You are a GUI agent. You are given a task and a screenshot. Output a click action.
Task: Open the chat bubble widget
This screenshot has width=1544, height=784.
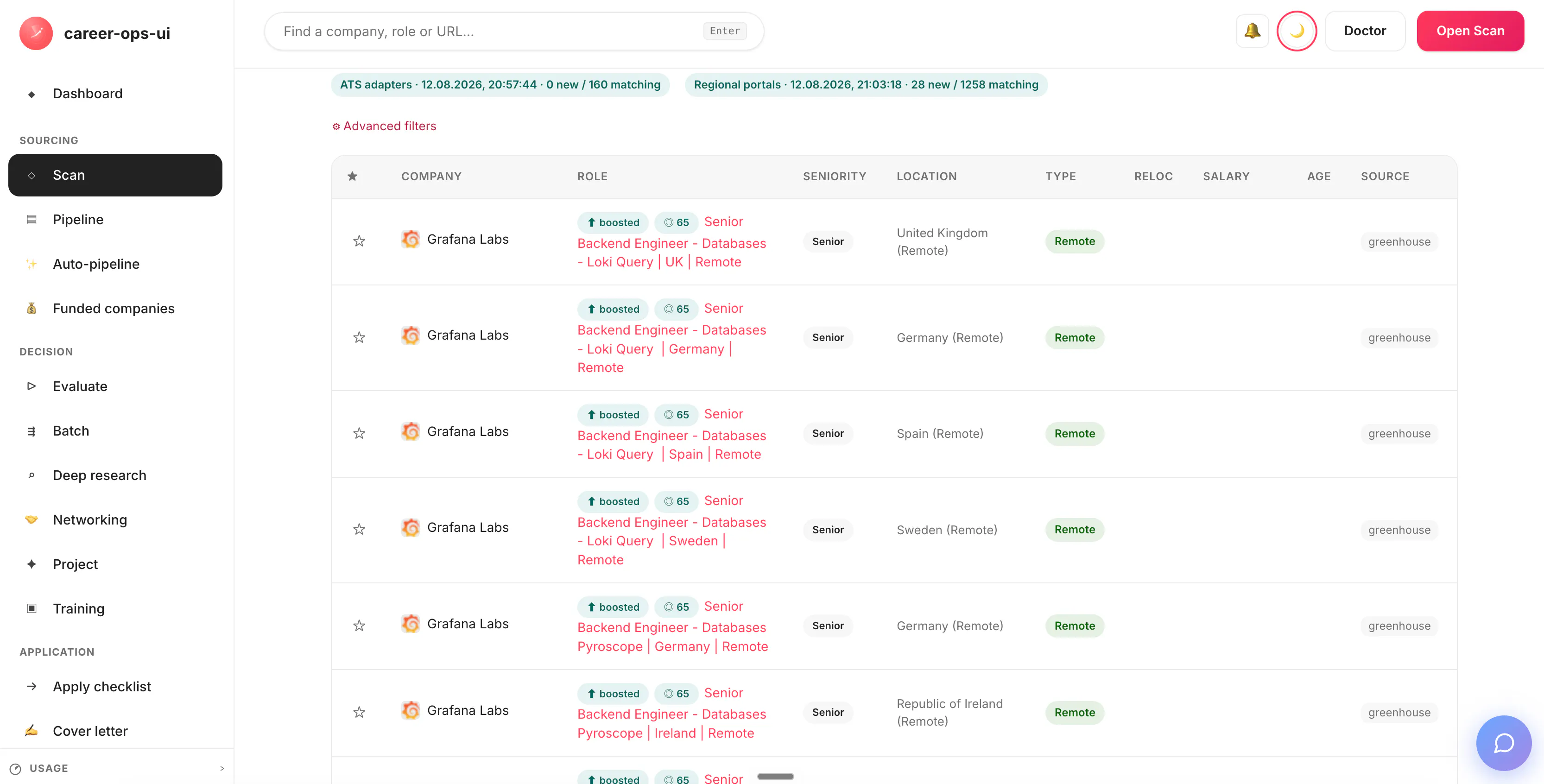click(x=1503, y=743)
